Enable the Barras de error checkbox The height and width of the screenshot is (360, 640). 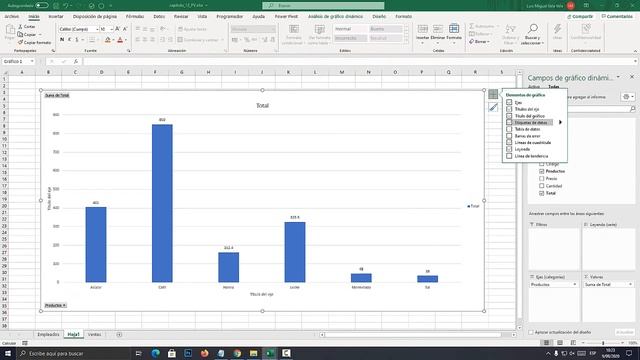(509, 136)
